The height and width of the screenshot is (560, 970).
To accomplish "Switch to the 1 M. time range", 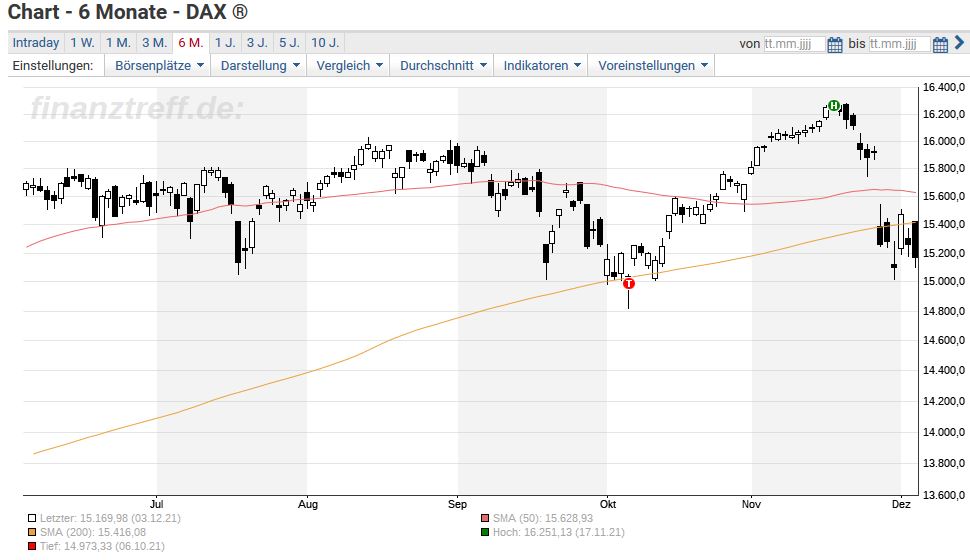I will (118, 43).
